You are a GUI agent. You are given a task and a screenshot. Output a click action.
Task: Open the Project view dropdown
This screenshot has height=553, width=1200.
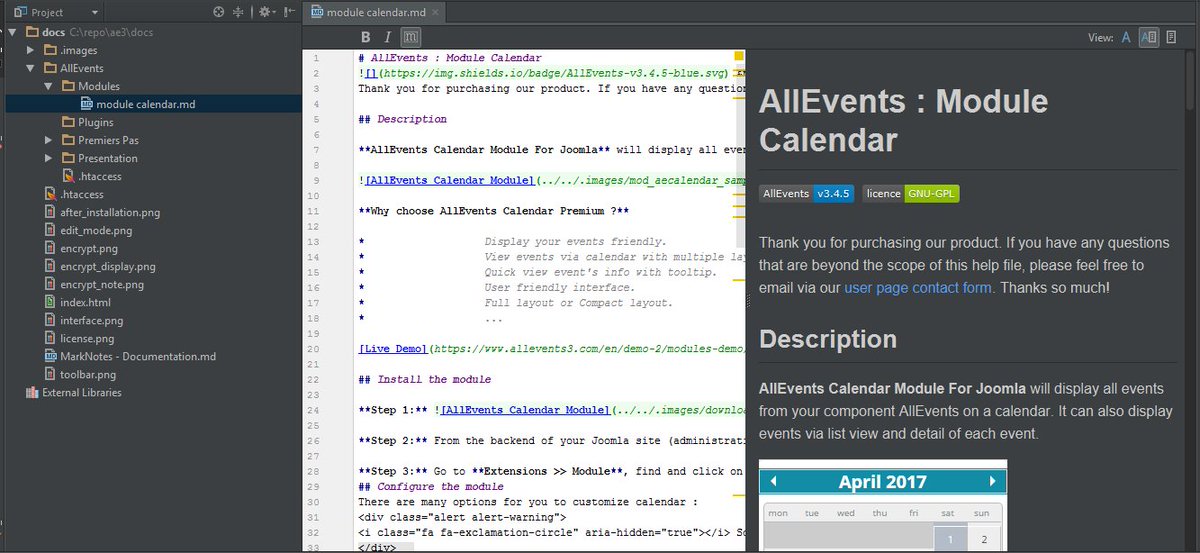[x=56, y=12]
